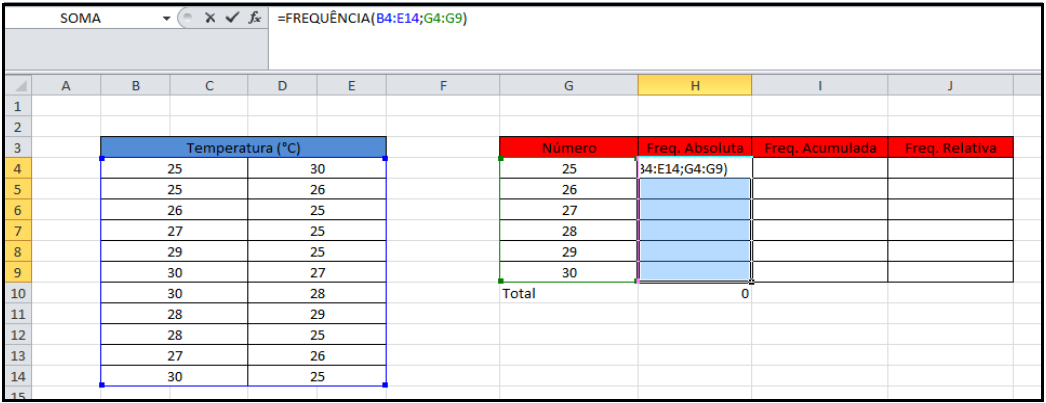Click cell H10 showing value 0
The width and height of the screenshot is (1046, 403).
695,294
